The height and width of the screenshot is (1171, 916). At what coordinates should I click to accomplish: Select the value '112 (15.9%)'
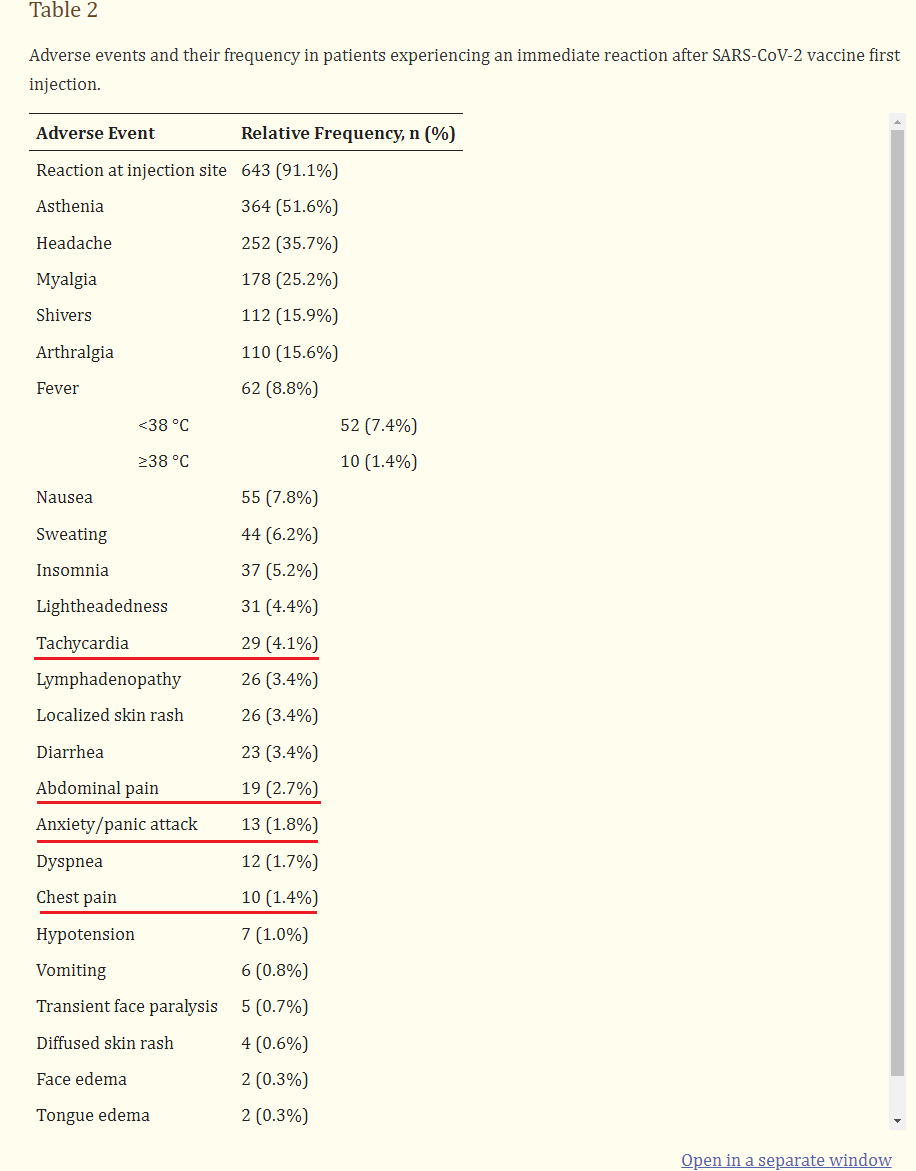pos(290,315)
